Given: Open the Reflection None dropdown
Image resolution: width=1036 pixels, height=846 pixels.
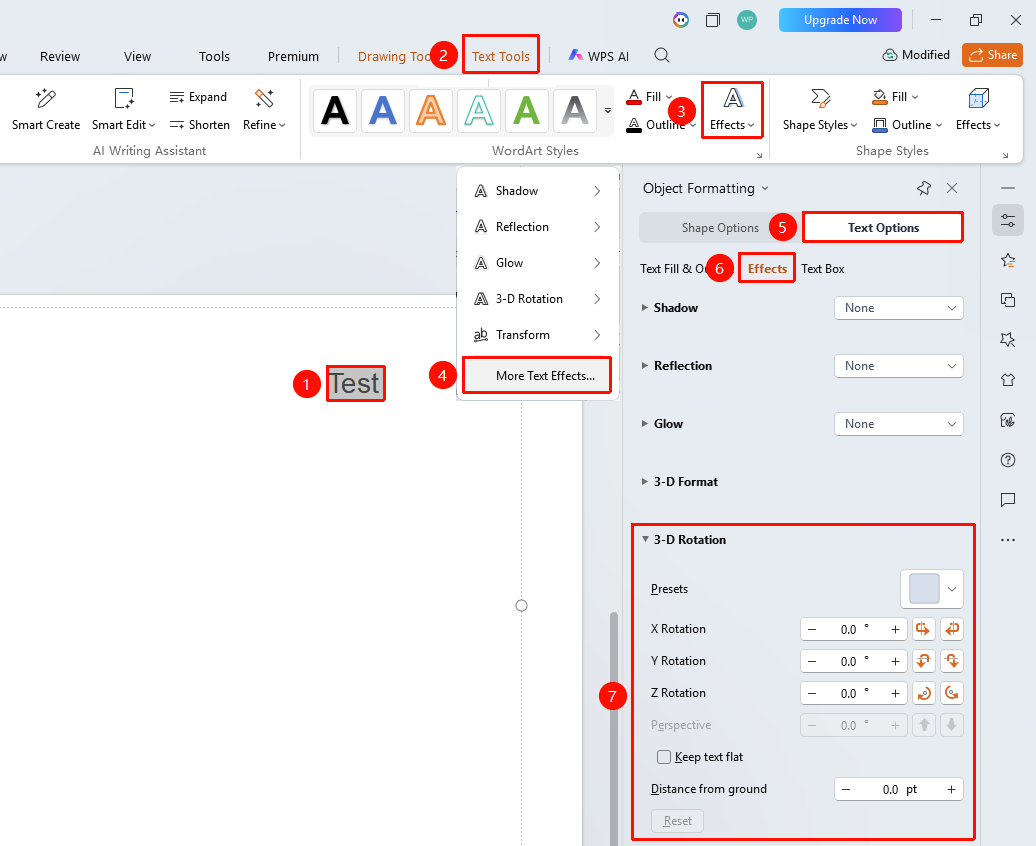Looking at the screenshot, I should click(899, 366).
